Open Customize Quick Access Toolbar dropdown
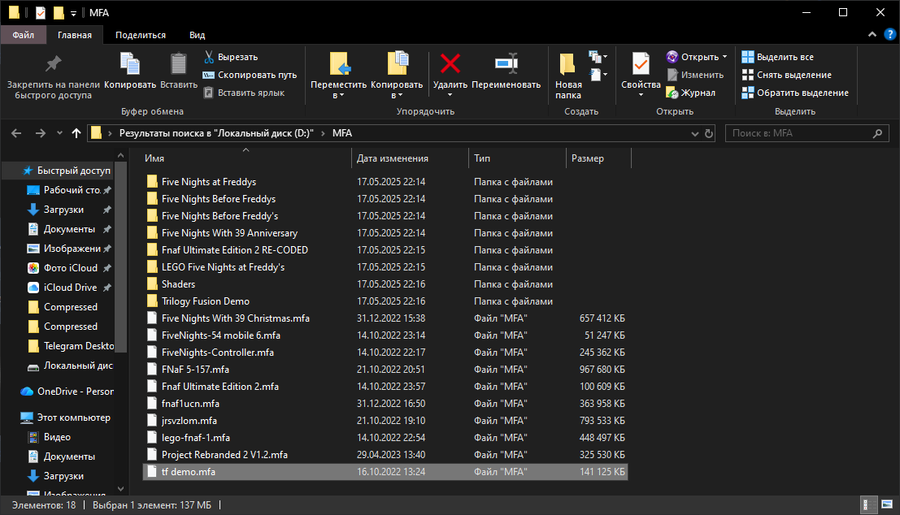 tap(73, 13)
